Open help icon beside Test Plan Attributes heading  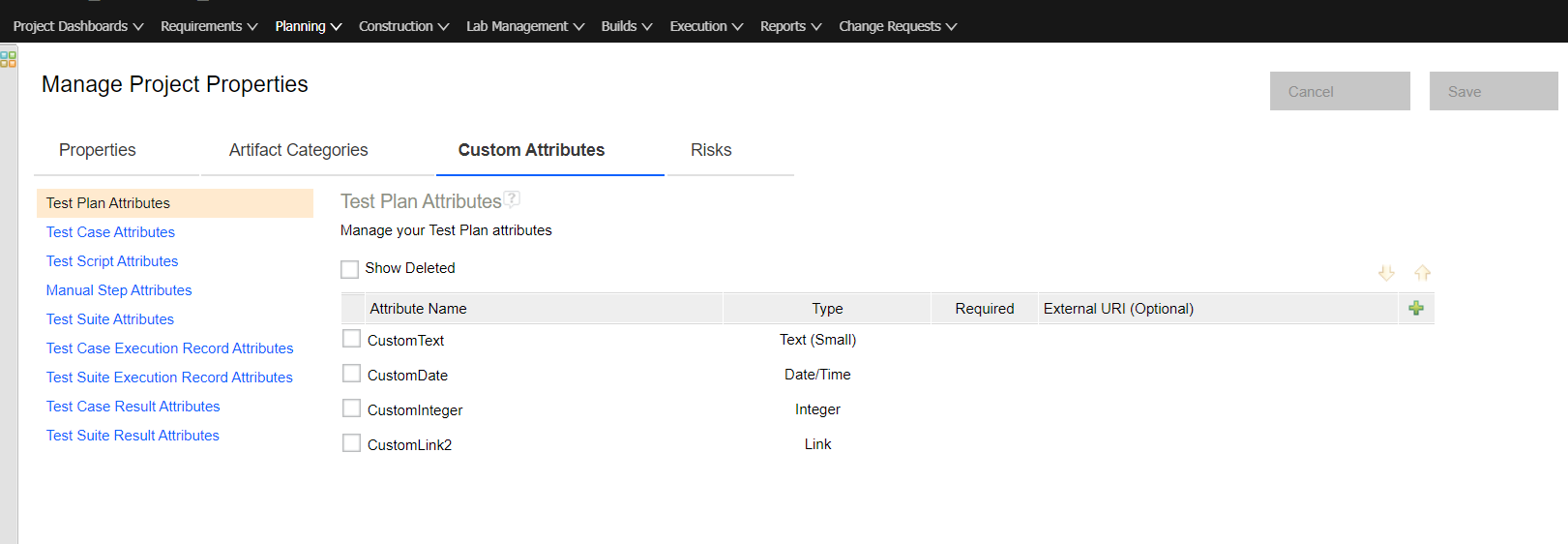(x=512, y=199)
